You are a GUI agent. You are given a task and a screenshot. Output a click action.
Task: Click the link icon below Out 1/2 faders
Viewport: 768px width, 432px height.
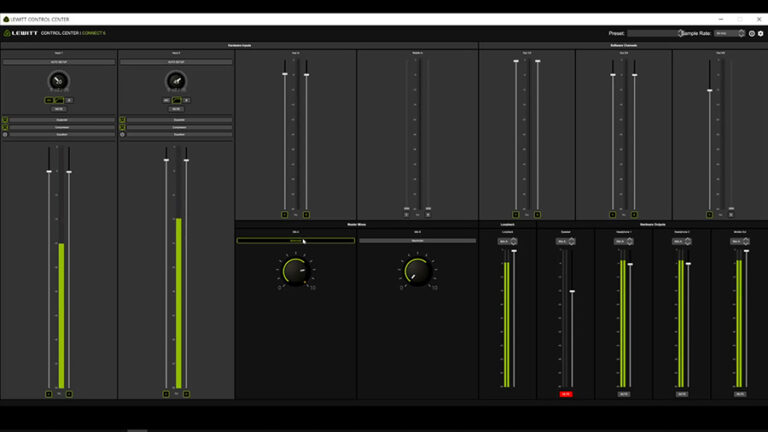tap(527, 215)
